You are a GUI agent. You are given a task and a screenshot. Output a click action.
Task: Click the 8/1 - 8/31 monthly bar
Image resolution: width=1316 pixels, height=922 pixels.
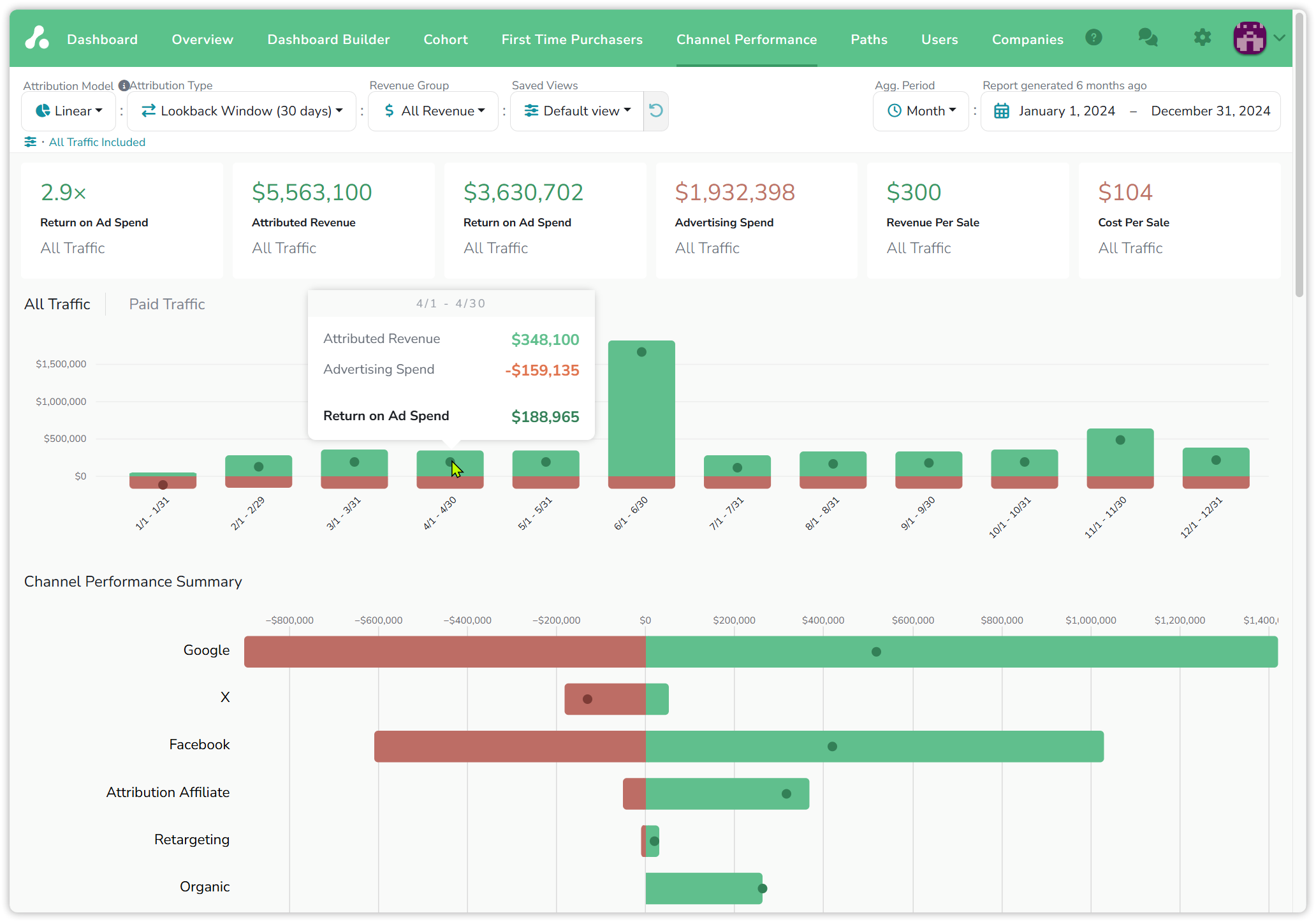833,470
